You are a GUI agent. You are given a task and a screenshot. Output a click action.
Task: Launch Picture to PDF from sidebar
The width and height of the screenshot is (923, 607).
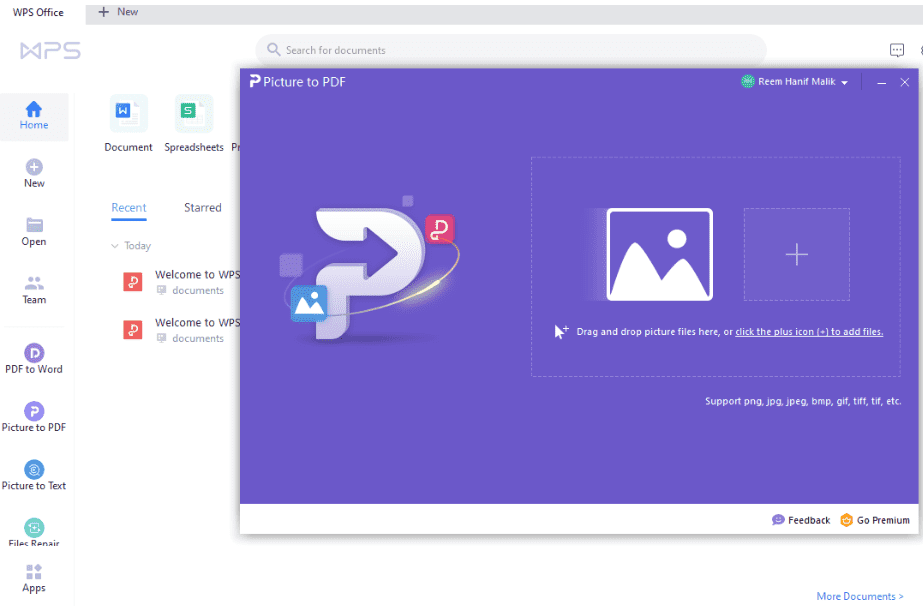[x=34, y=411]
